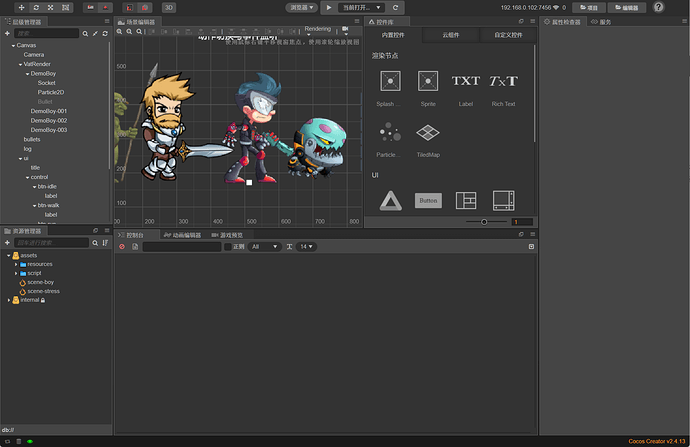This screenshot has height=447, width=690.
Task: Open console log file icon
Action: pos(135,247)
